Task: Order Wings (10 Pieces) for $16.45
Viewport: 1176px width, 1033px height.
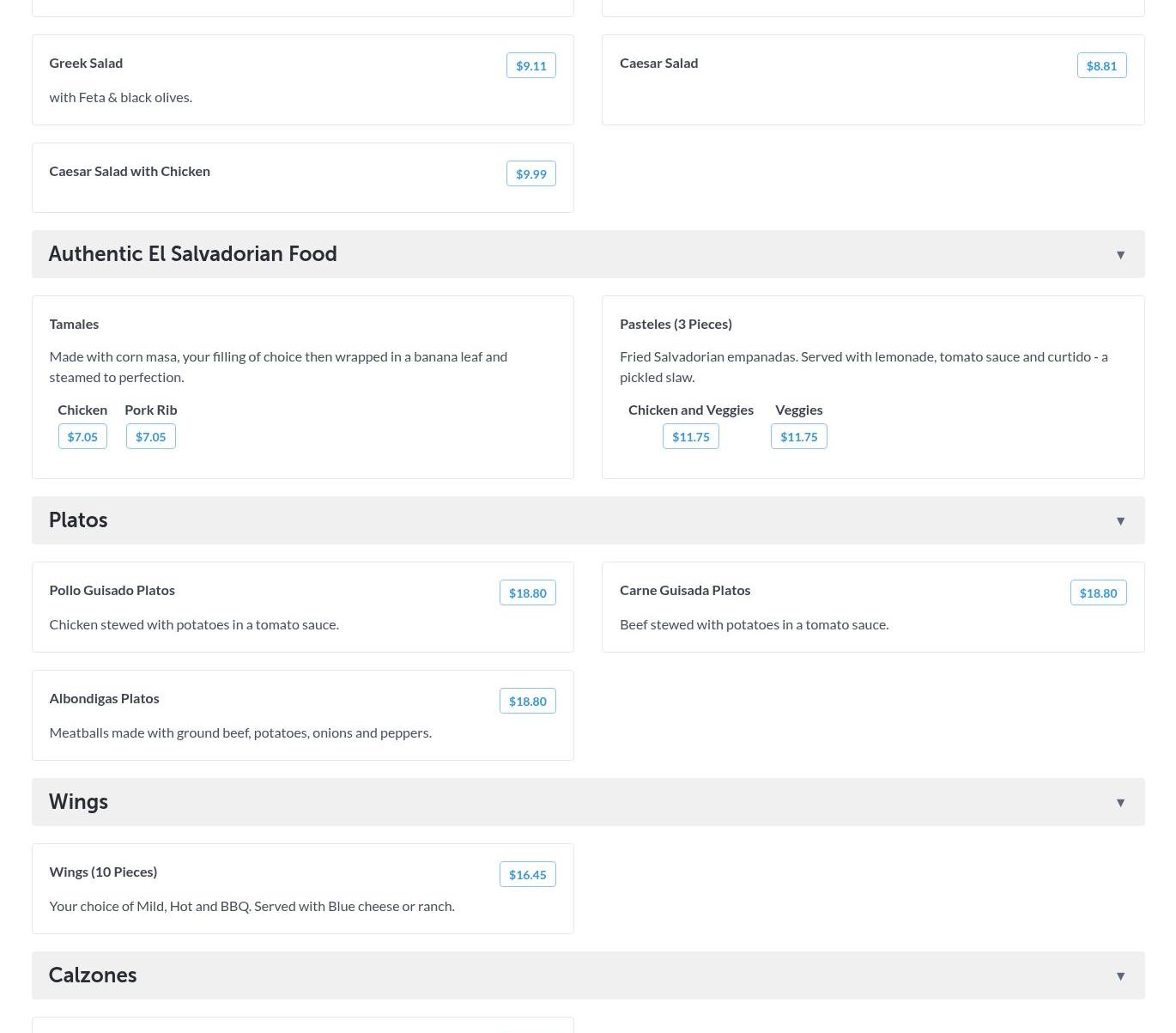Action: (x=527, y=875)
